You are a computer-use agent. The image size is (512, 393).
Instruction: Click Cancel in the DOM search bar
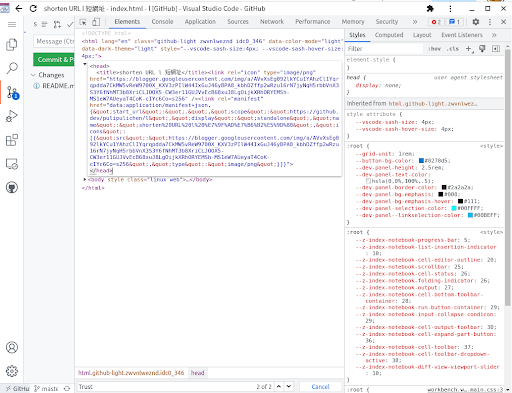click(321, 387)
